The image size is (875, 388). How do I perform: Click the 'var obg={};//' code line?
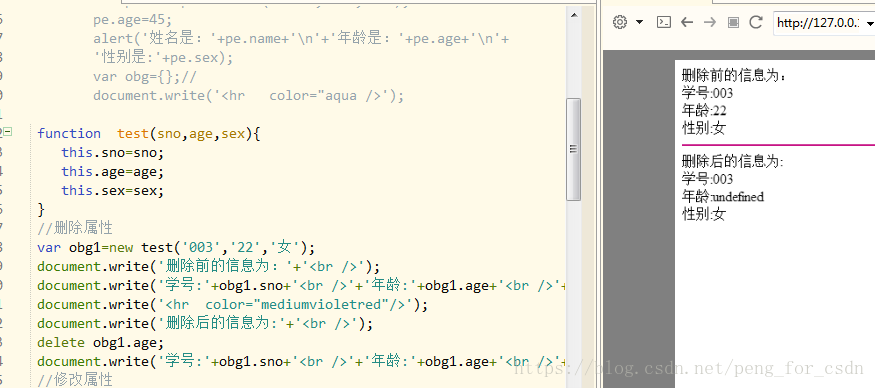point(145,76)
